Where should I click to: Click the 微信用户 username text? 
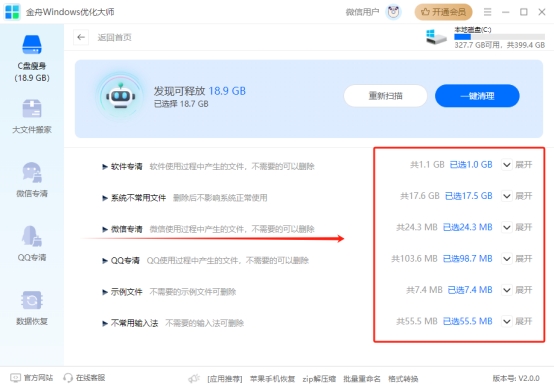coord(362,12)
